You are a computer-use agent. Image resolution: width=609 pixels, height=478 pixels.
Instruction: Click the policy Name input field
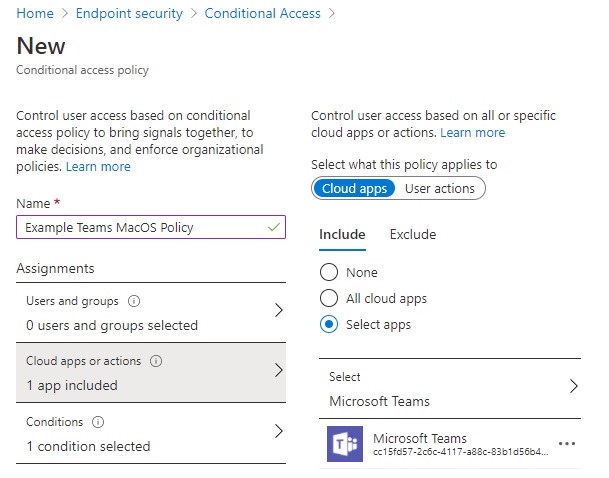click(x=151, y=227)
